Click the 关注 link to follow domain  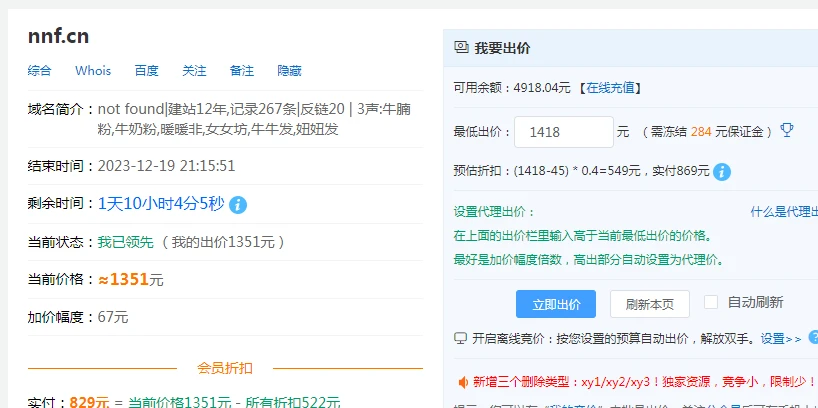pos(194,71)
